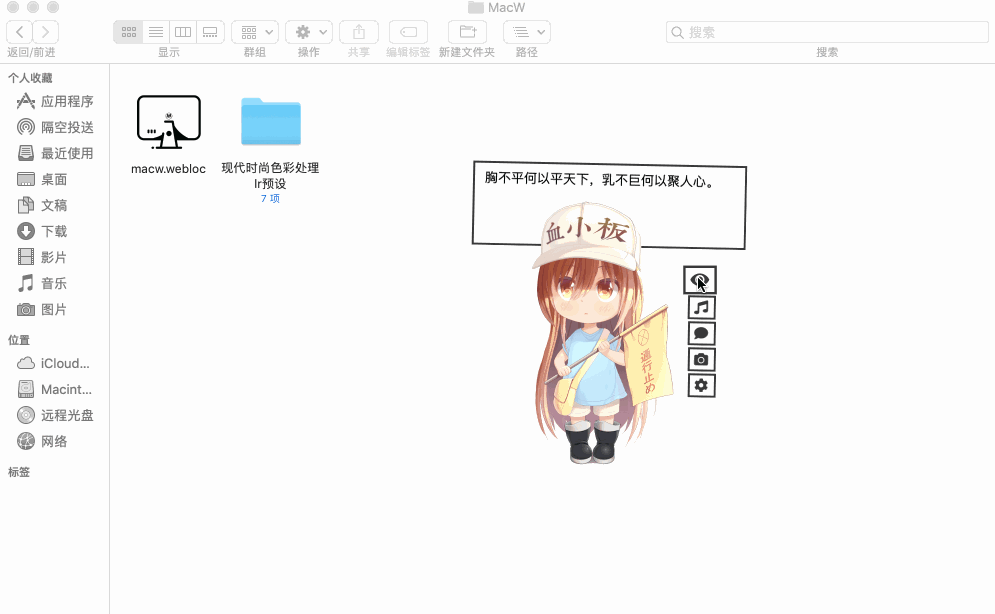Select the macw.webloc file icon
Image resolution: width=995 pixels, height=614 pixels.
[x=169, y=122]
